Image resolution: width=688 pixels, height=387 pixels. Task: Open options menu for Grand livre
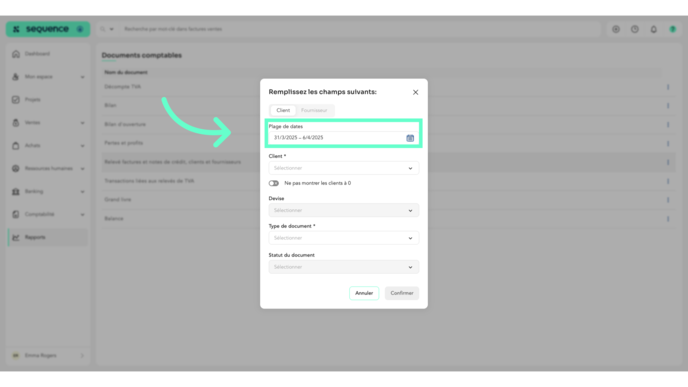coord(668,200)
